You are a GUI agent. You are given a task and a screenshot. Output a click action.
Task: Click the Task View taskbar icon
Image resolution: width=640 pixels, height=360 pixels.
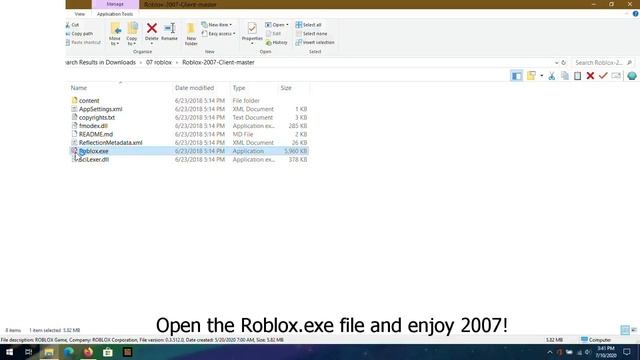(x=29, y=352)
